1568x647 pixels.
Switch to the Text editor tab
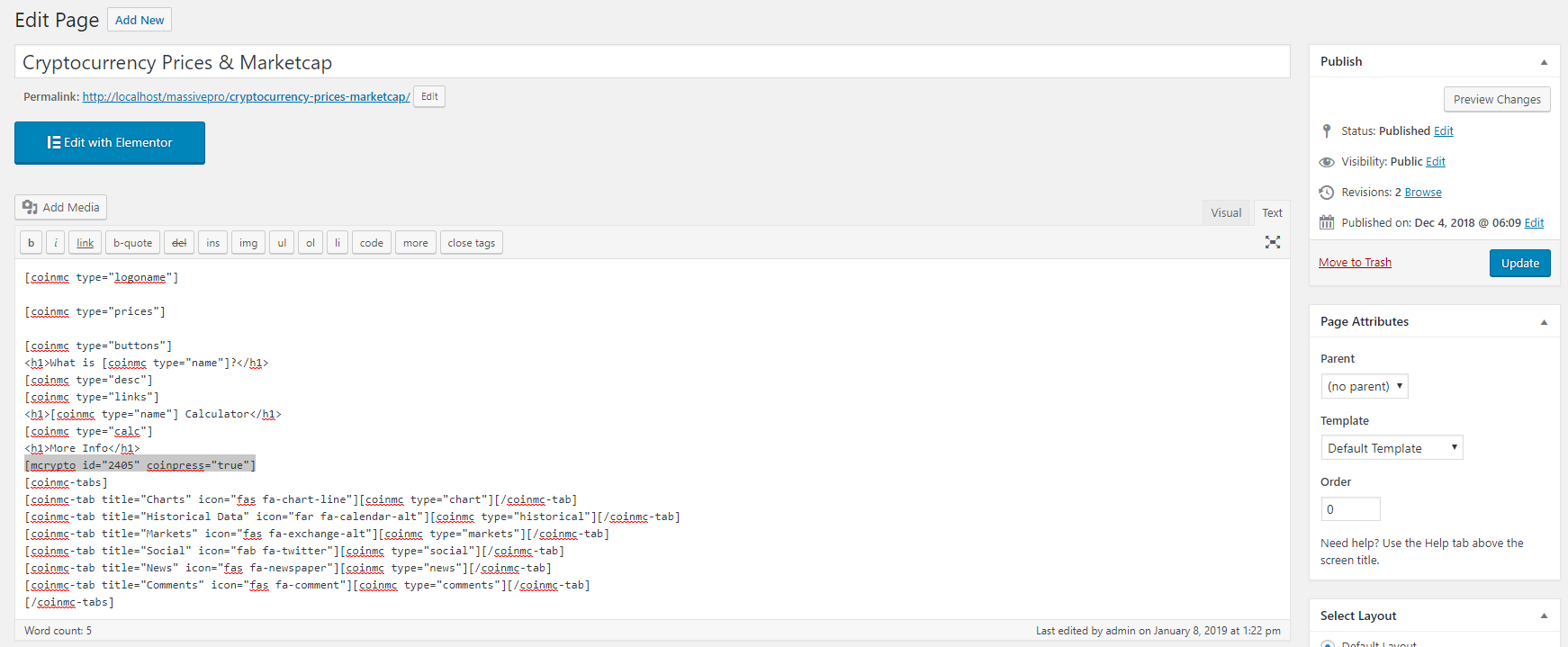pyautogui.click(x=1272, y=213)
